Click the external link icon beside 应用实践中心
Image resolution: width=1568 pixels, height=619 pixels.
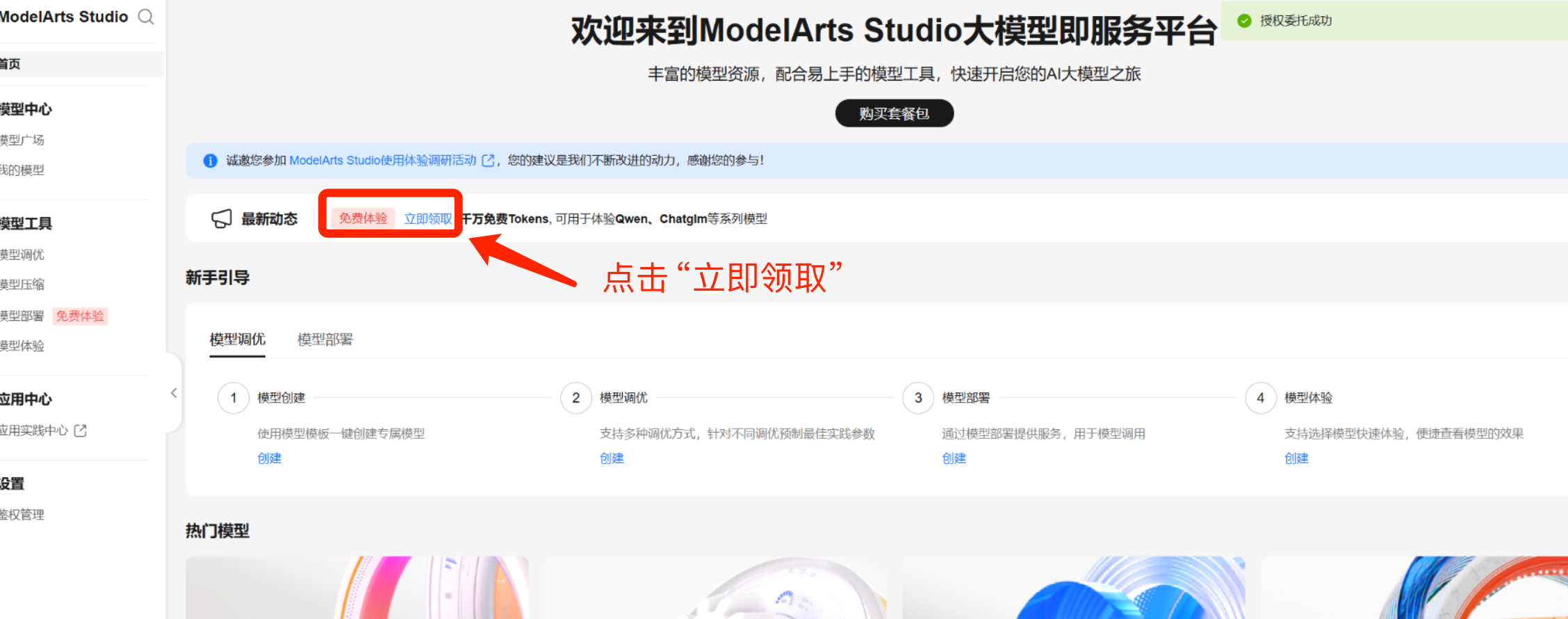[81, 431]
